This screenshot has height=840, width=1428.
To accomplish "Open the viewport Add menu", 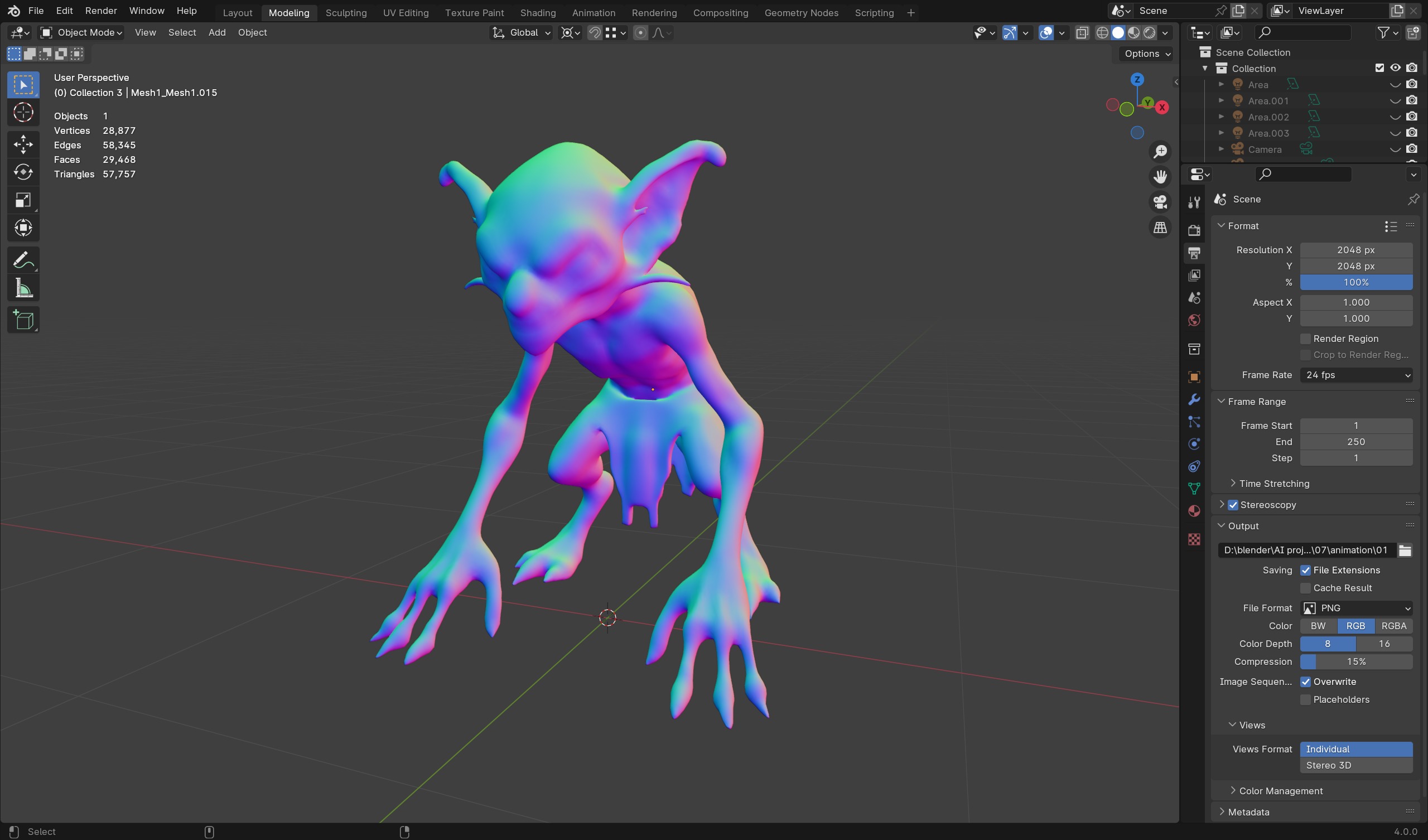I will [x=217, y=32].
